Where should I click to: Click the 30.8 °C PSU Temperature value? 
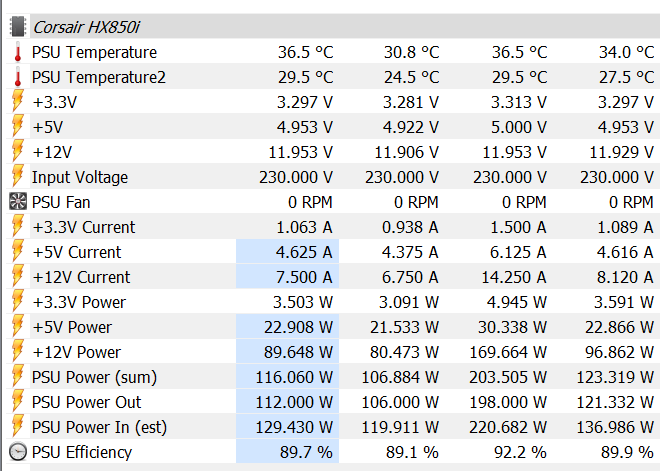[412, 53]
